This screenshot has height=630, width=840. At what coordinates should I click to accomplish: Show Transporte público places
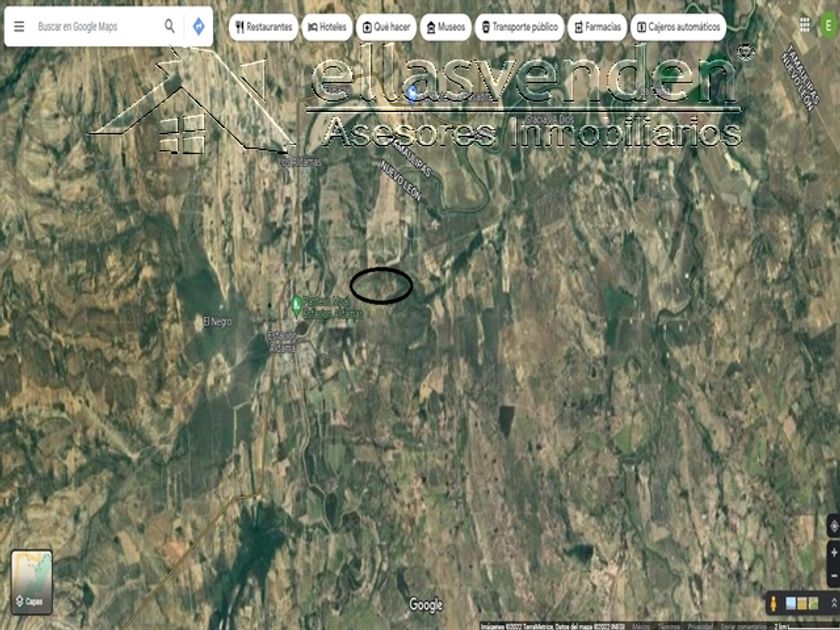pyautogui.click(x=519, y=27)
